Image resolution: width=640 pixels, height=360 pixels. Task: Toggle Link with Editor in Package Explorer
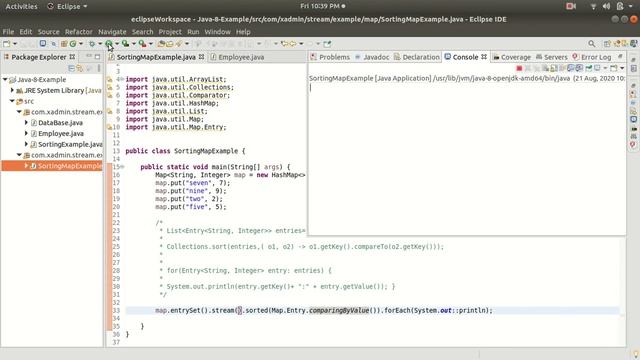[80, 68]
